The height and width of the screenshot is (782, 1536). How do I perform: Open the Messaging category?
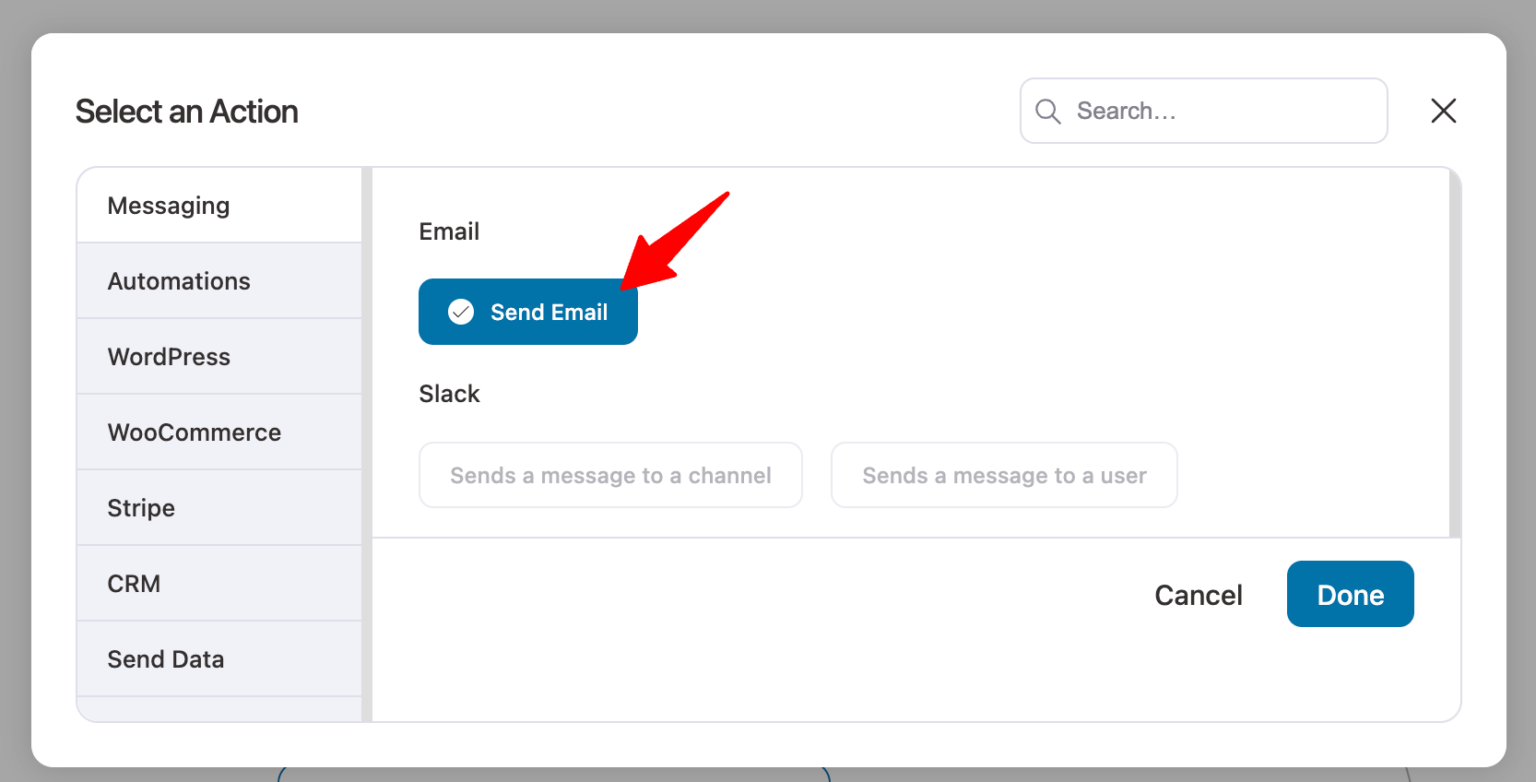click(168, 205)
